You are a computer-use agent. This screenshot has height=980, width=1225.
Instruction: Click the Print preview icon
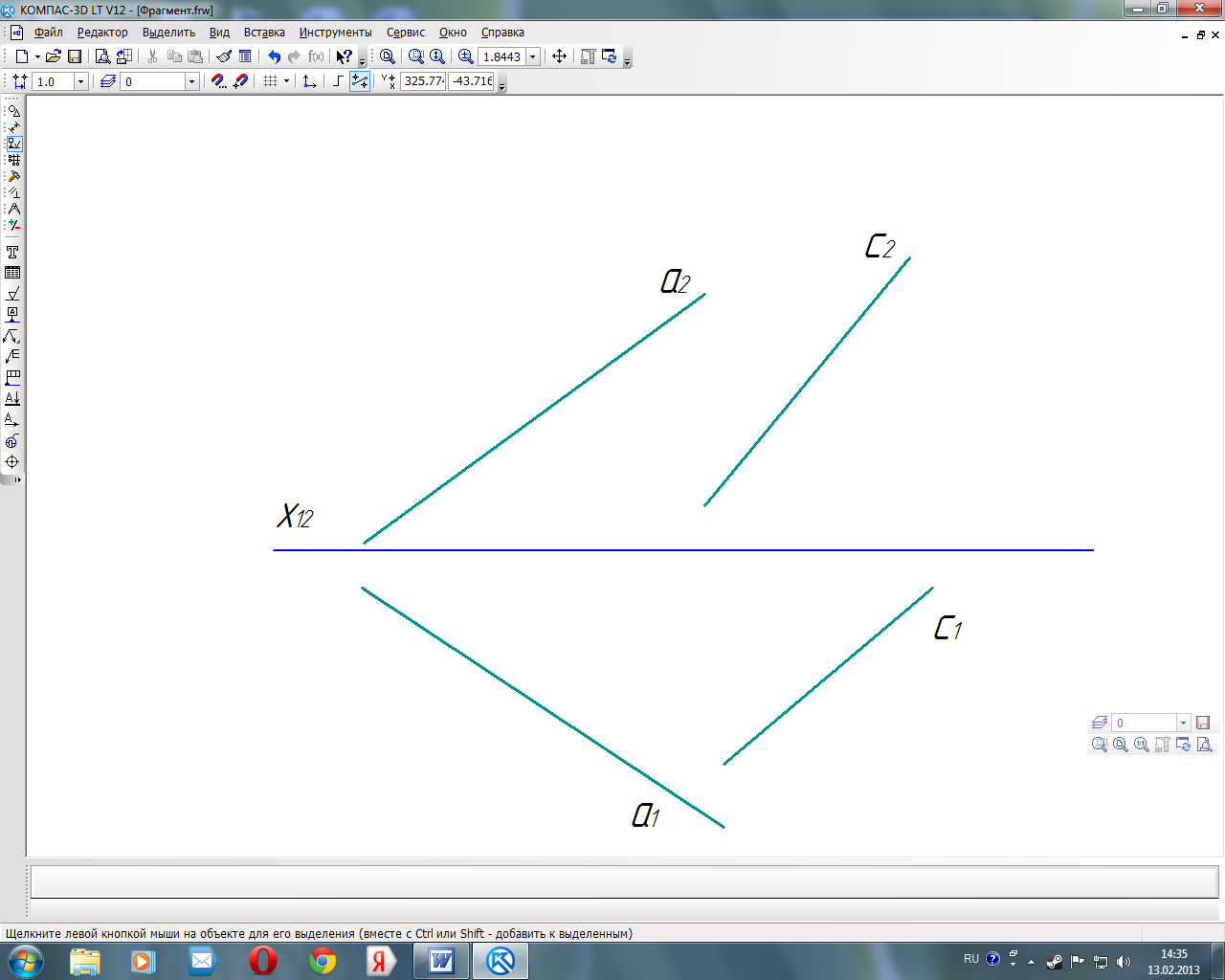[102, 56]
